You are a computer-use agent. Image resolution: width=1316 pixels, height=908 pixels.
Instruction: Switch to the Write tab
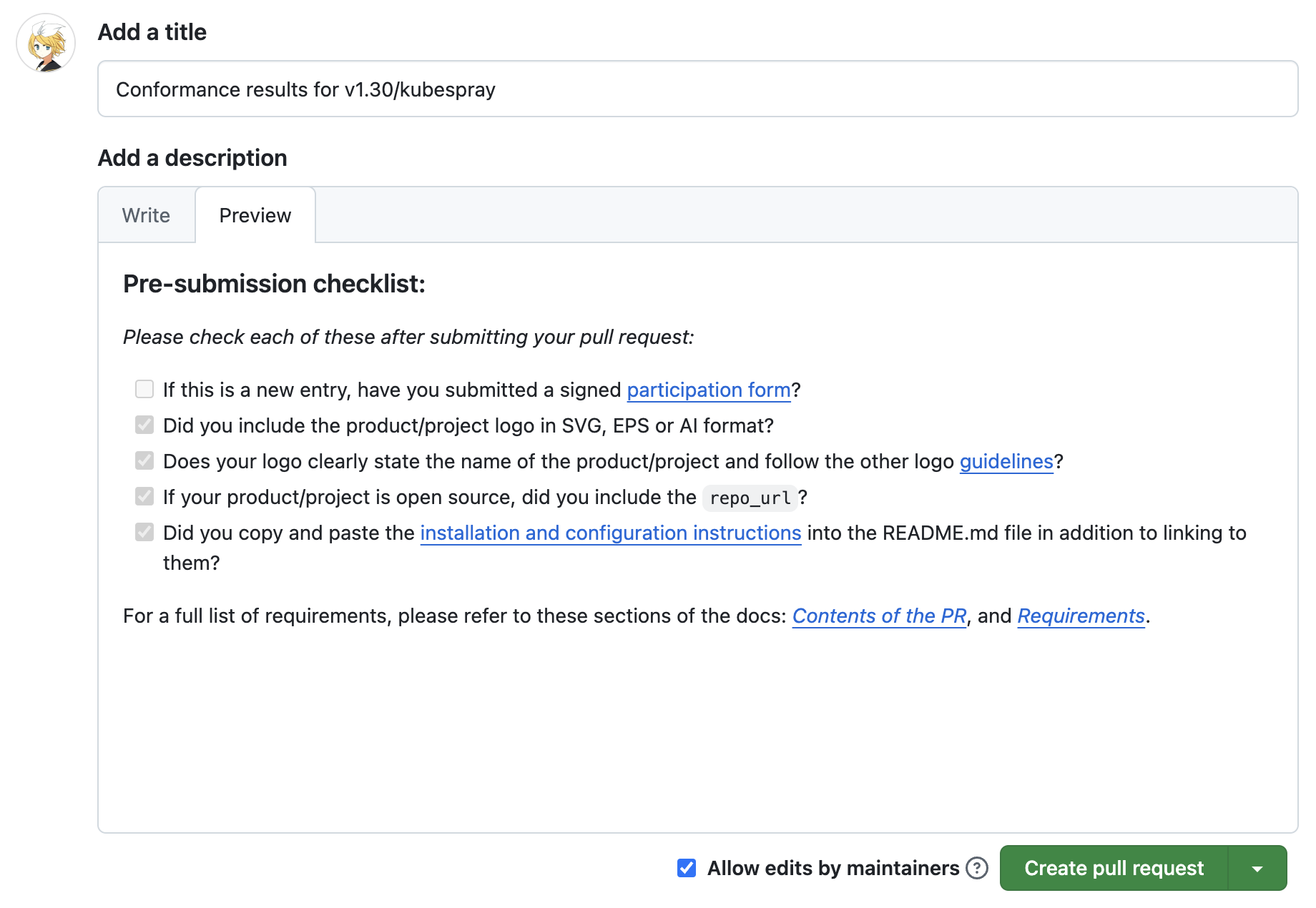[x=146, y=215]
